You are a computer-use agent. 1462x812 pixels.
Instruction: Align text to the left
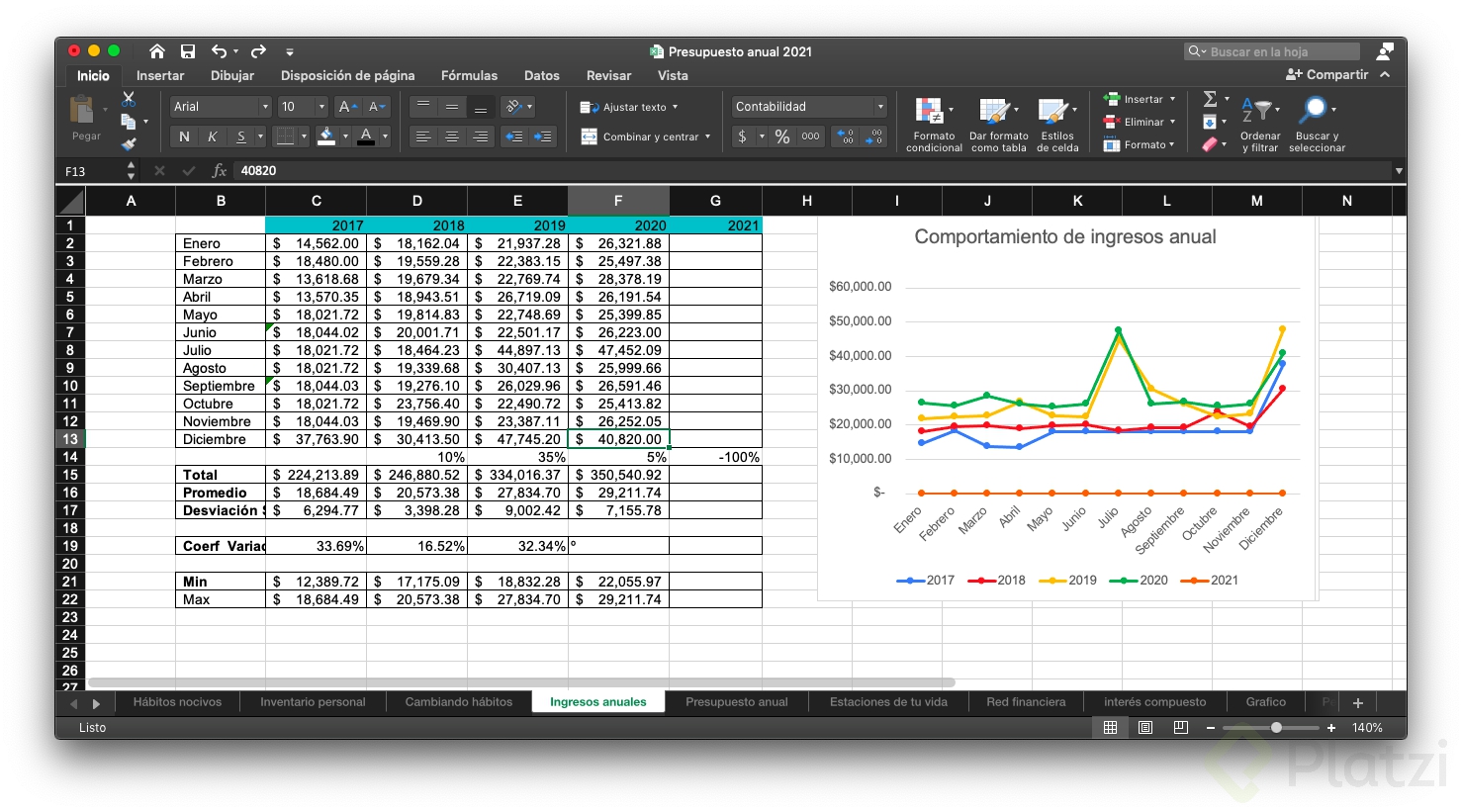tap(423, 136)
